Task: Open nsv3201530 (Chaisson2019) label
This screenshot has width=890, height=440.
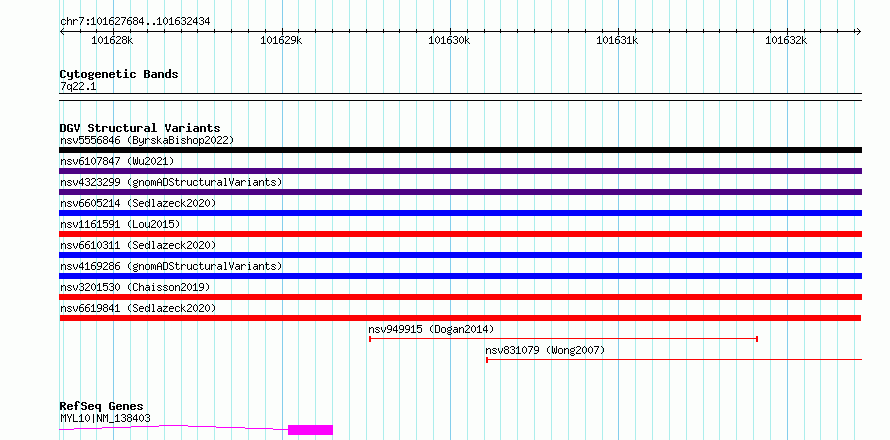Action: click(x=135, y=287)
